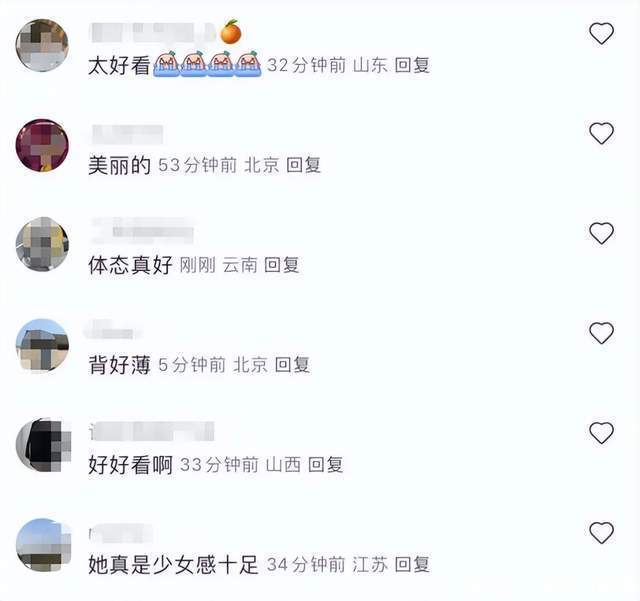
Task: Open avatar beside 背好薄 comment
Action: pos(42,345)
